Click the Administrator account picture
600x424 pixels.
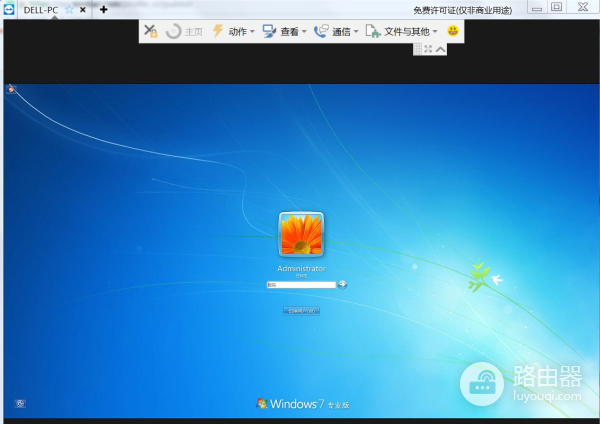click(x=301, y=235)
